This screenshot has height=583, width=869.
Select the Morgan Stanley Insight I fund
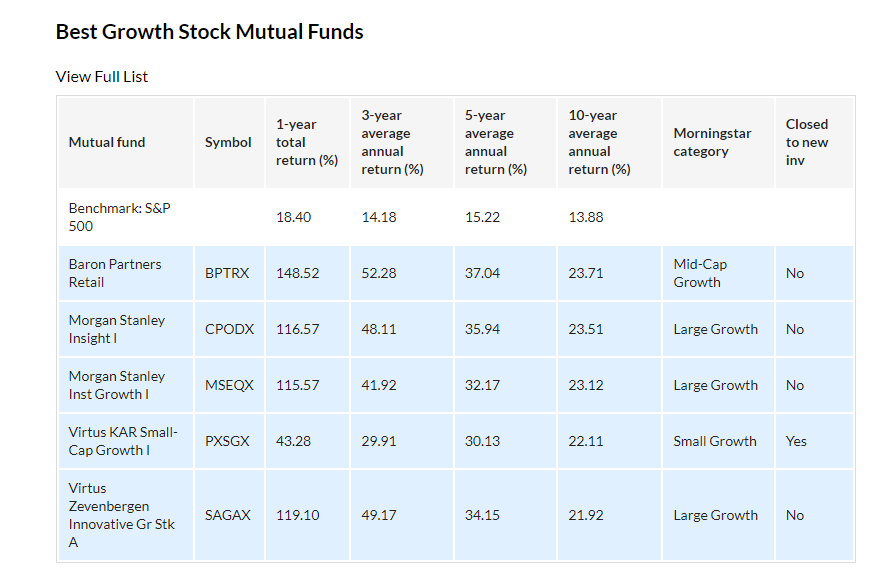(117, 329)
